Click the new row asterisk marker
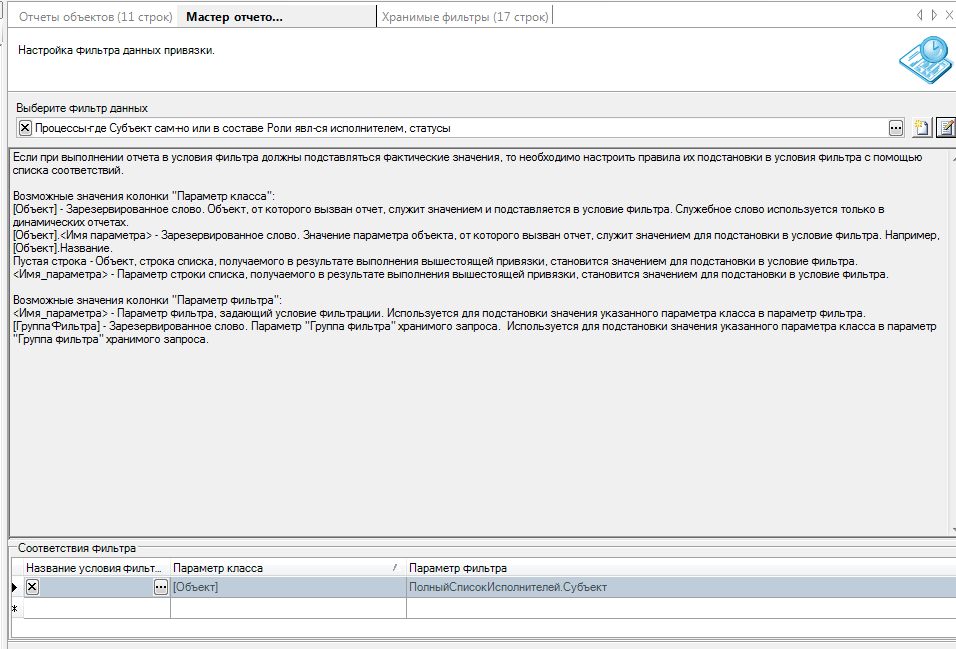This screenshot has height=649, width=956. 15,608
